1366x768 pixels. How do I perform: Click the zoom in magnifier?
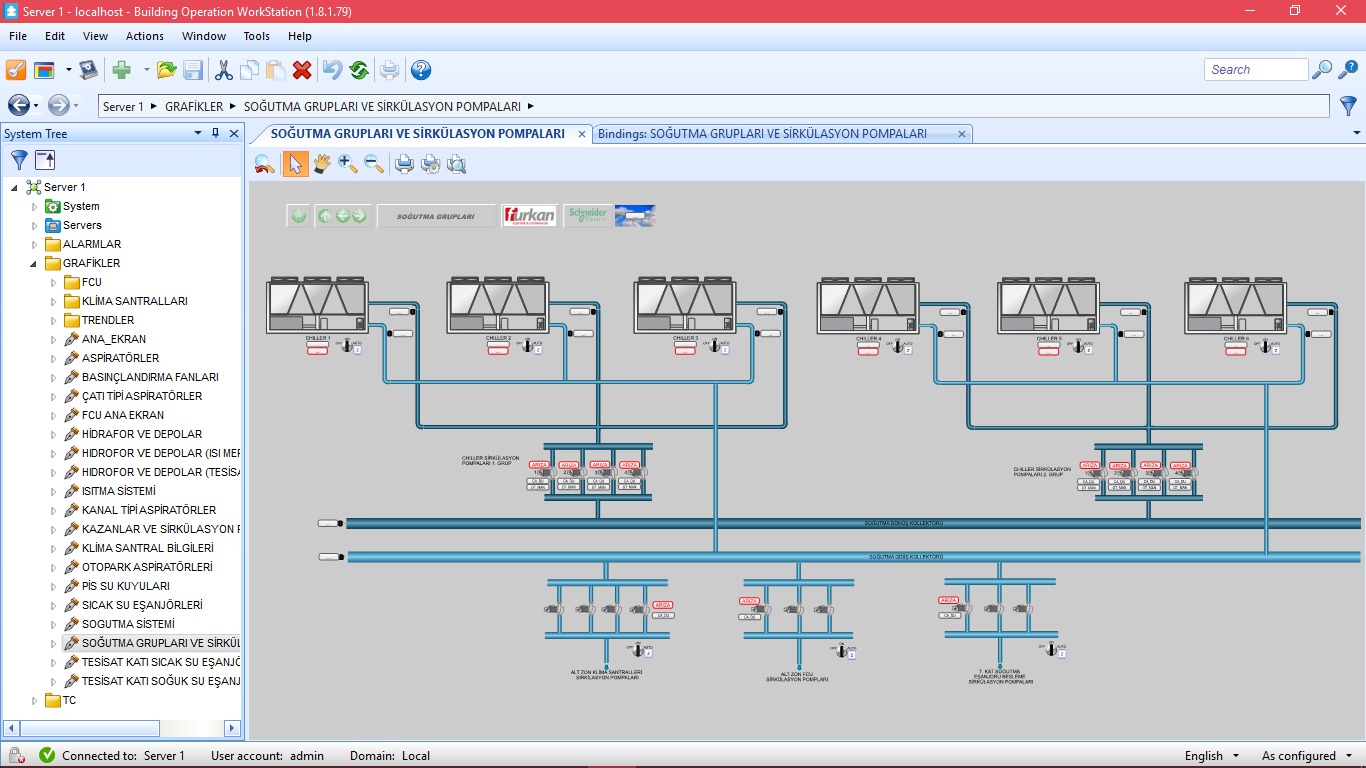click(348, 164)
